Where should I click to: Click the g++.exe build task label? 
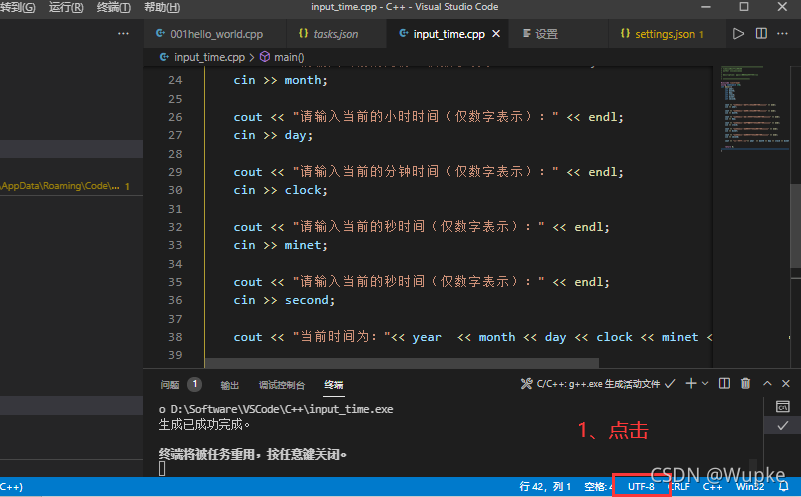coord(598,384)
